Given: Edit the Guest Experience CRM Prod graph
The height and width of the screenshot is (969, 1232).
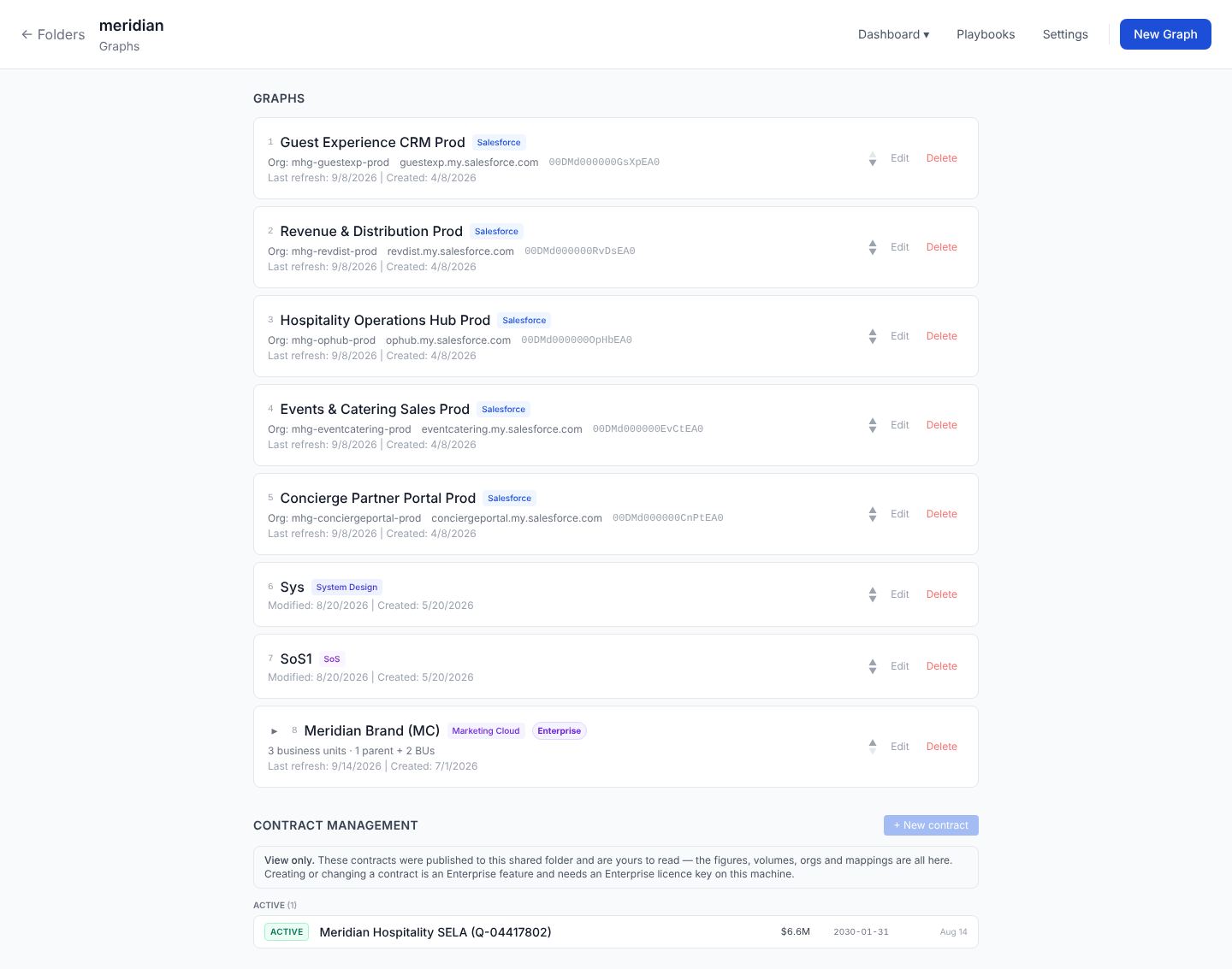Looking at the screenshot, I should tap(900, 158).
